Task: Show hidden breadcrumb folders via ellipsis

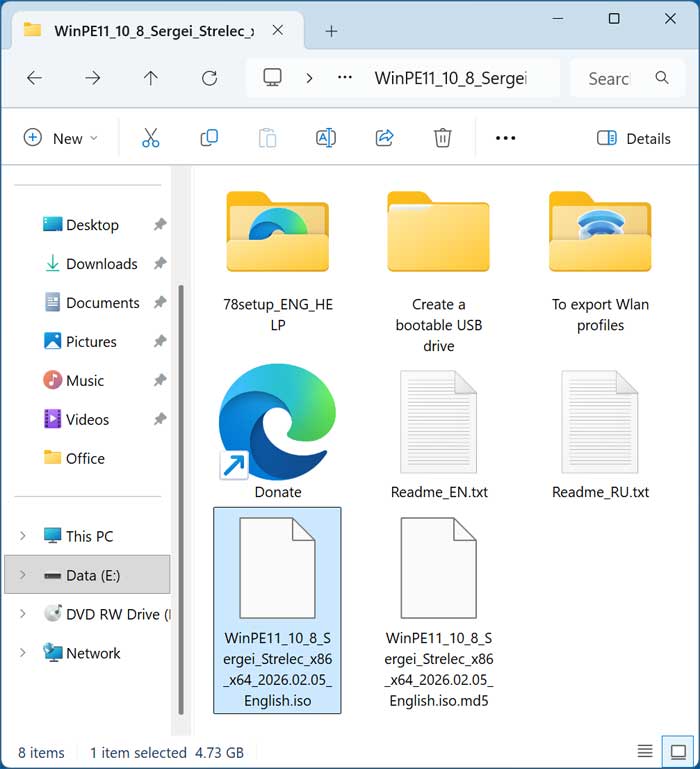Action: [x=345, y=77]
